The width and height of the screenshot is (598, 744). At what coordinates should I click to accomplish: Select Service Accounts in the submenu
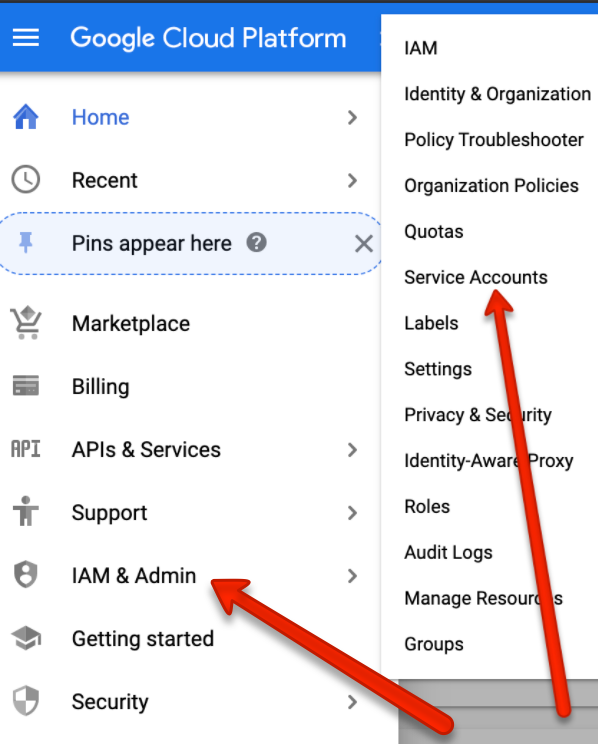pos(476,277)
